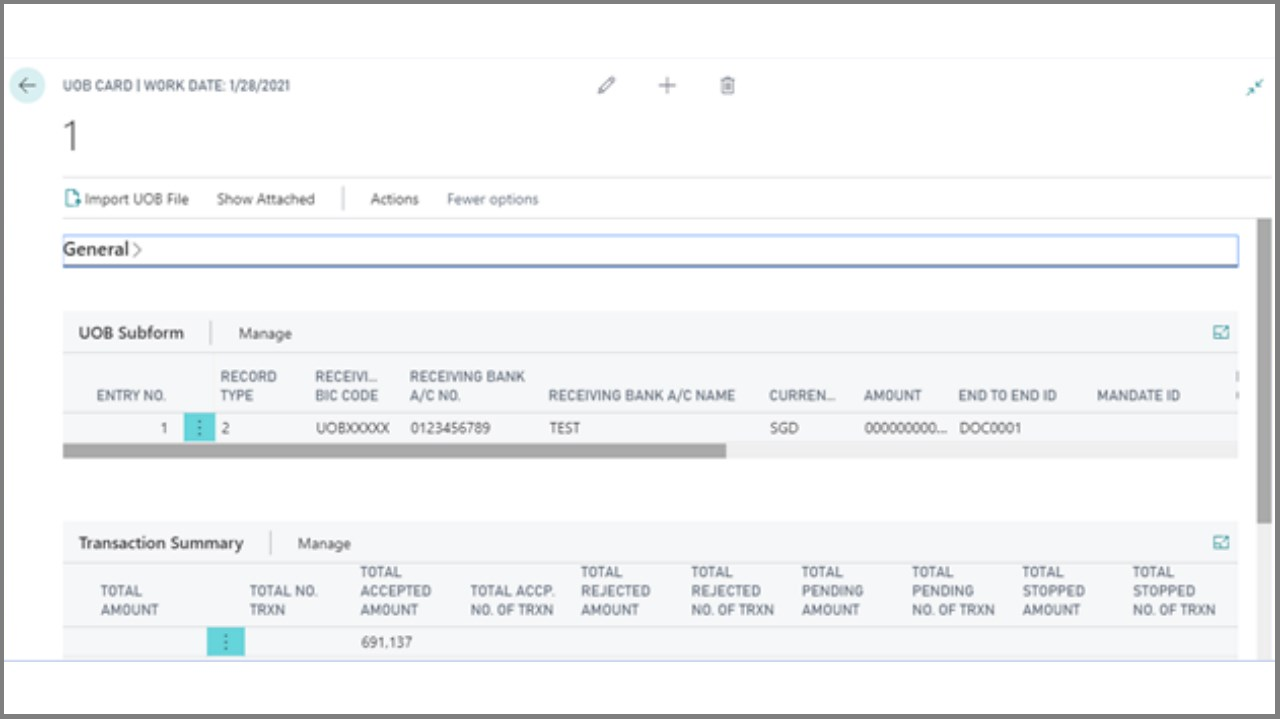Click Total Accp. No. of Trxn header
This screenshot has height=720, width=1280.
tap(512, 600)
